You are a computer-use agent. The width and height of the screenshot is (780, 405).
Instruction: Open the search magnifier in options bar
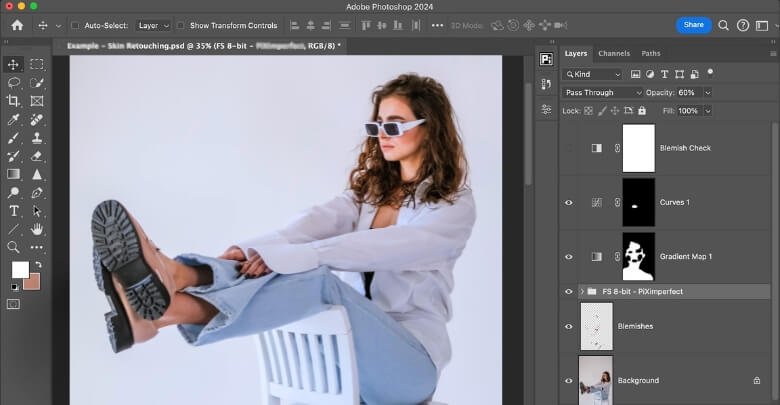pos(723,25)
